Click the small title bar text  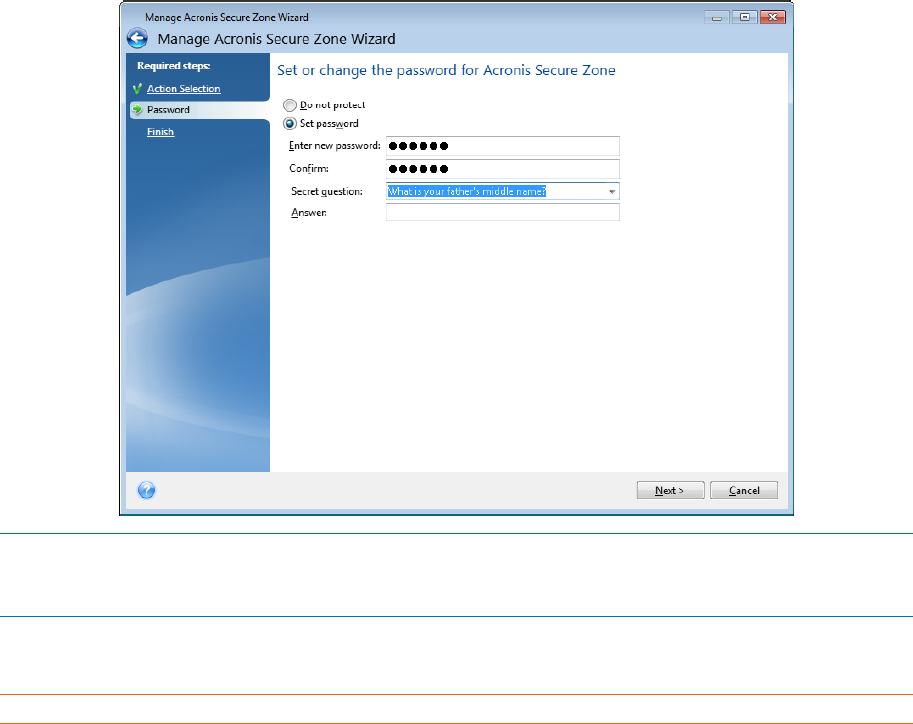(227, 17)
